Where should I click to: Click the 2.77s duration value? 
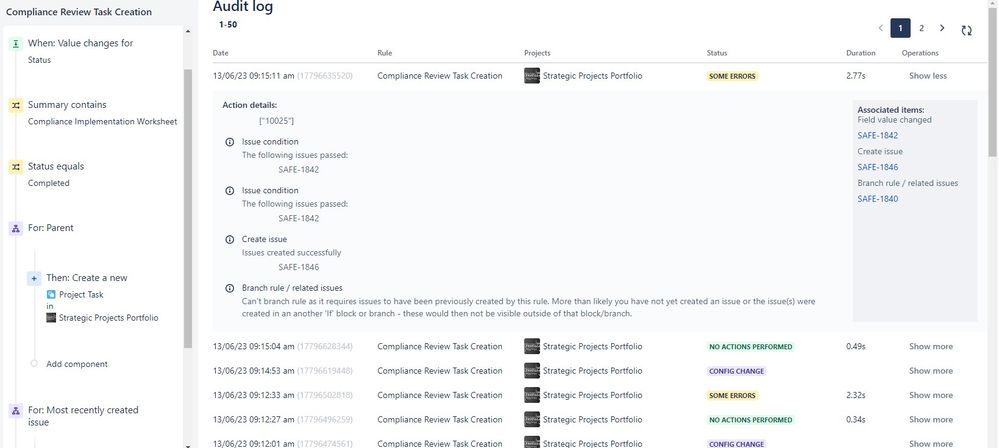point(856,76)
